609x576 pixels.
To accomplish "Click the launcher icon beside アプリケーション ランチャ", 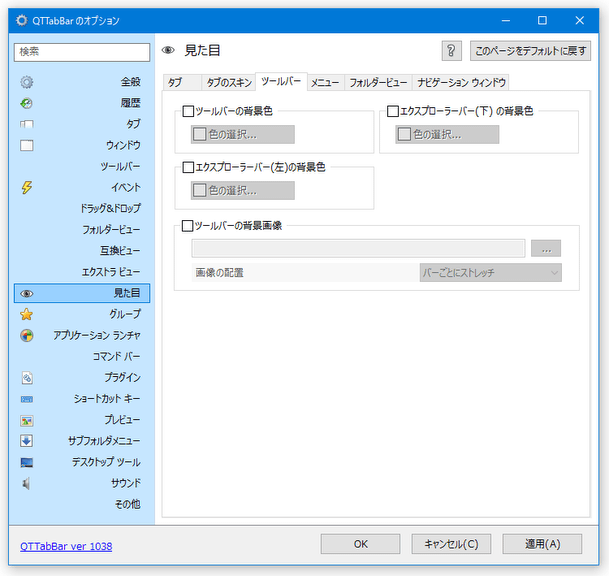I will (26, 336).
